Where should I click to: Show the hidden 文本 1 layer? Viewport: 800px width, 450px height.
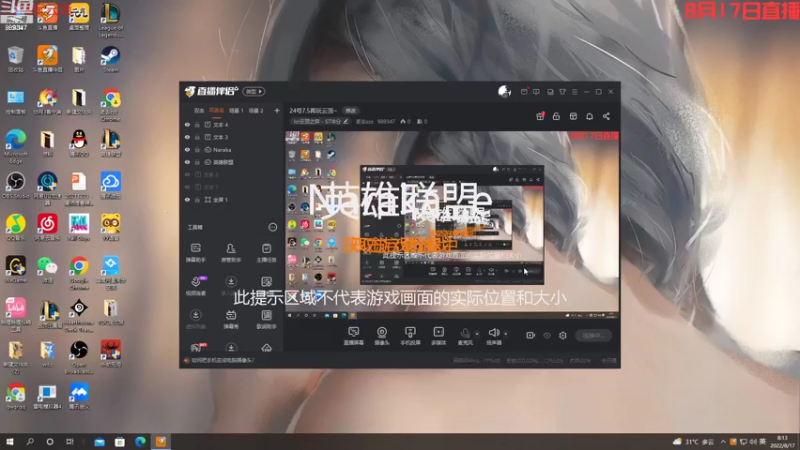tap(187, 187)
